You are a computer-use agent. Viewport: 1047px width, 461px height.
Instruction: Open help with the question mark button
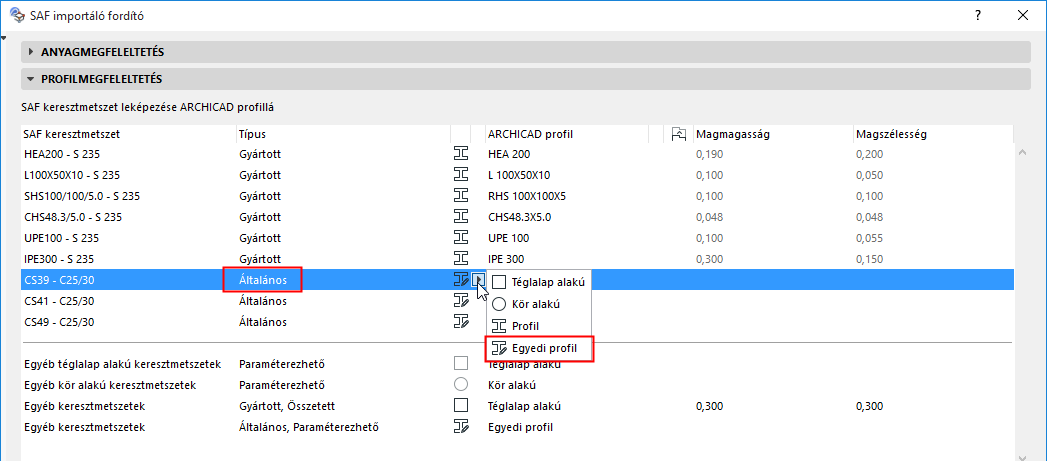978,15
